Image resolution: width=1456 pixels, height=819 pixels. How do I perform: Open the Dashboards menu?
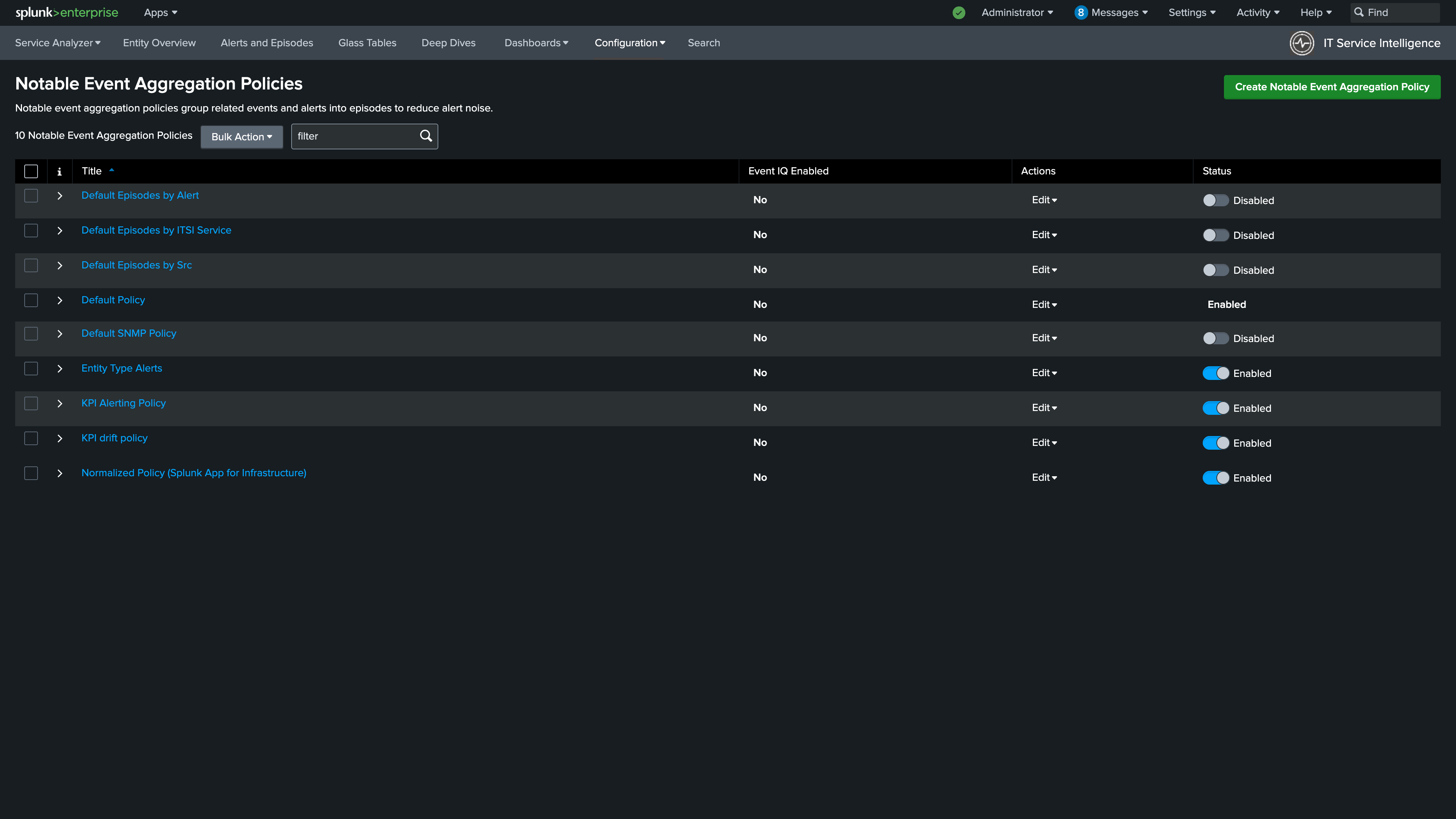click(537, 43)
